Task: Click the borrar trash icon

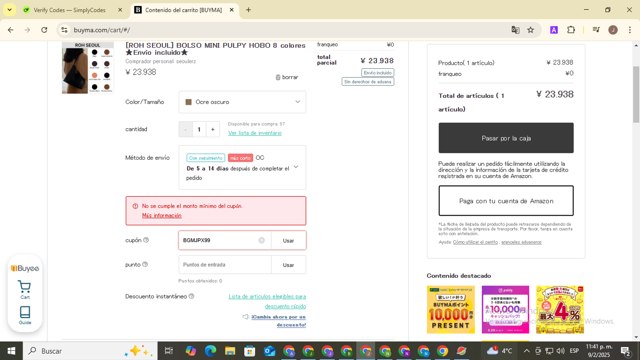Action: point(278,77)
